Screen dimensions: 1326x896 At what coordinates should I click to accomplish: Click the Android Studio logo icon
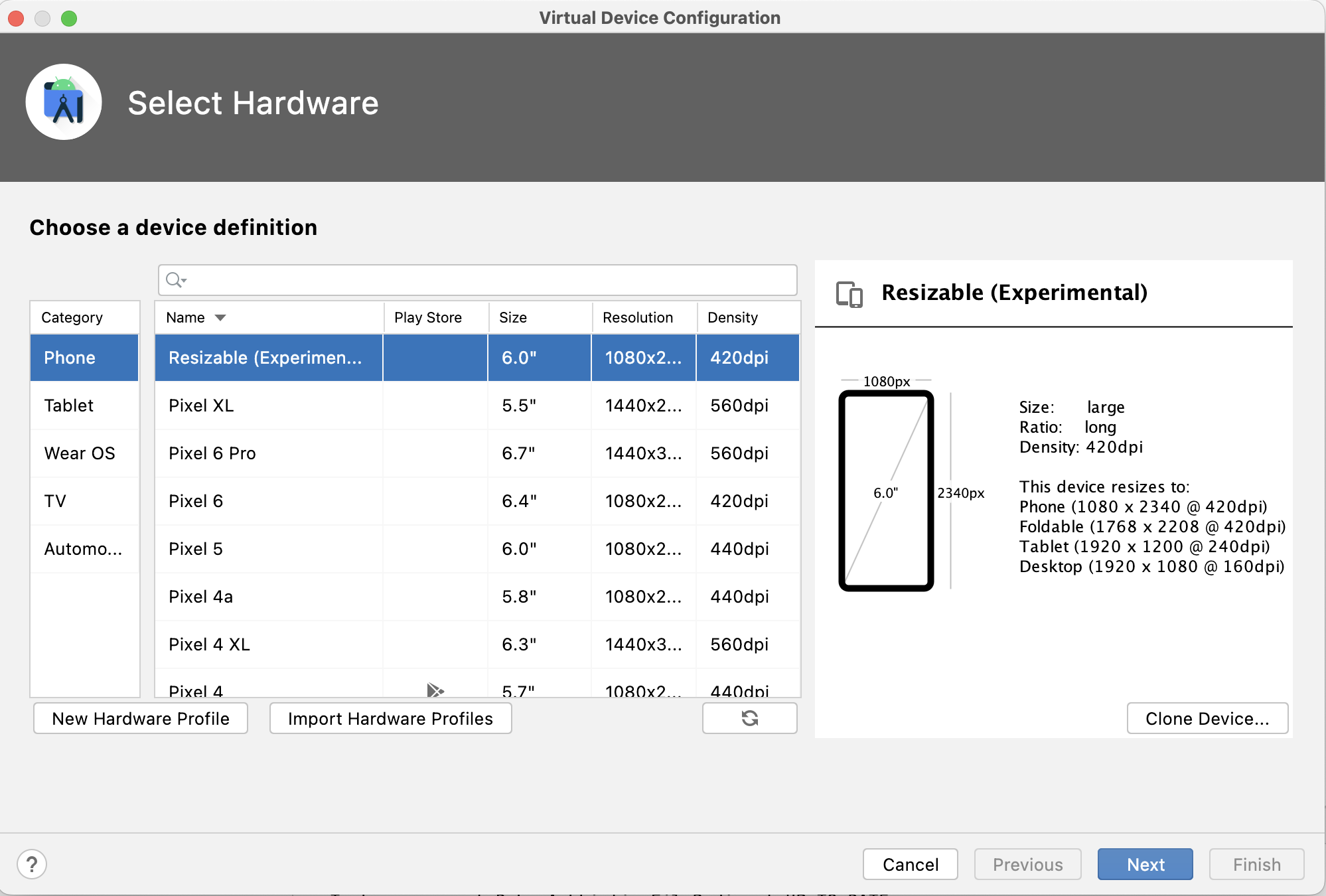coord(64,102)
